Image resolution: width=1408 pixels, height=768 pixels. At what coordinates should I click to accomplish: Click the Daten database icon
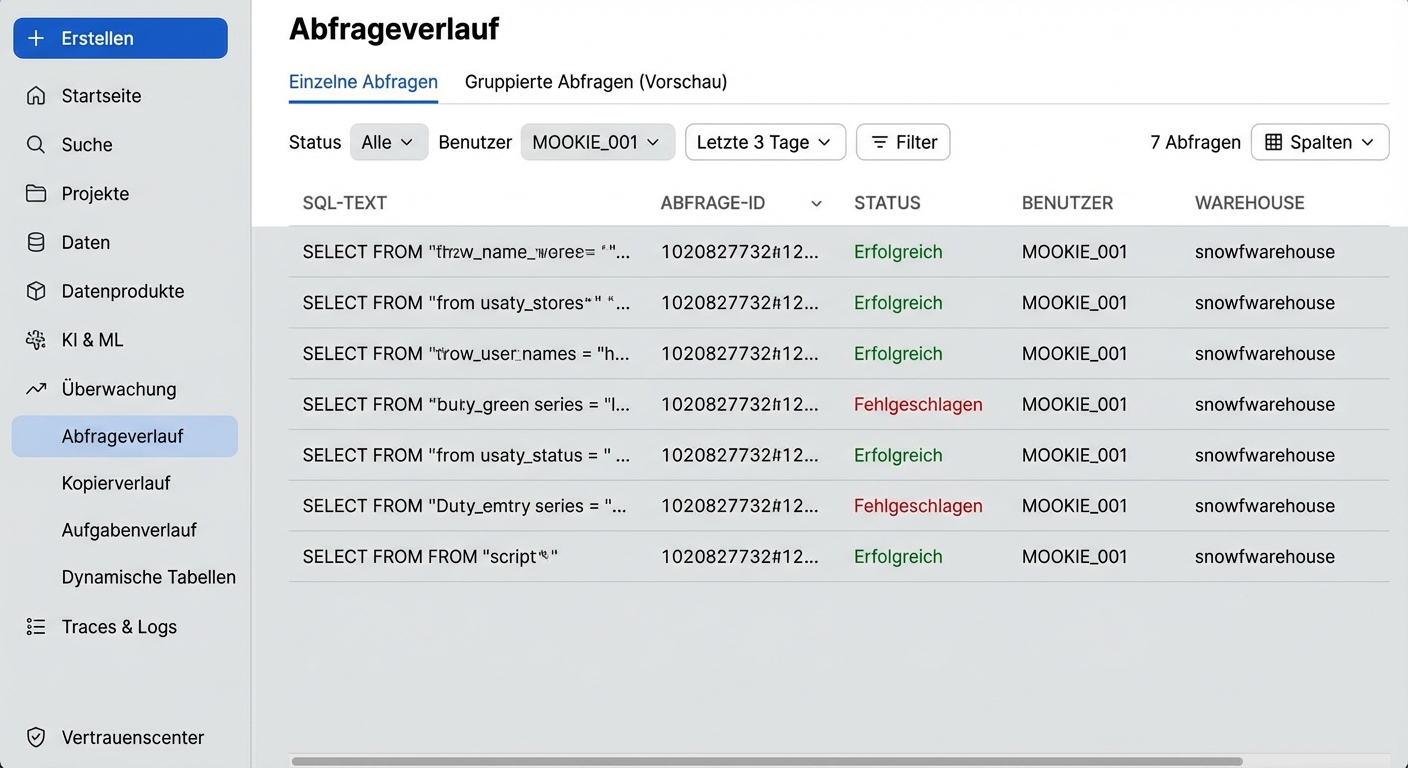click(x=36, y=243)
